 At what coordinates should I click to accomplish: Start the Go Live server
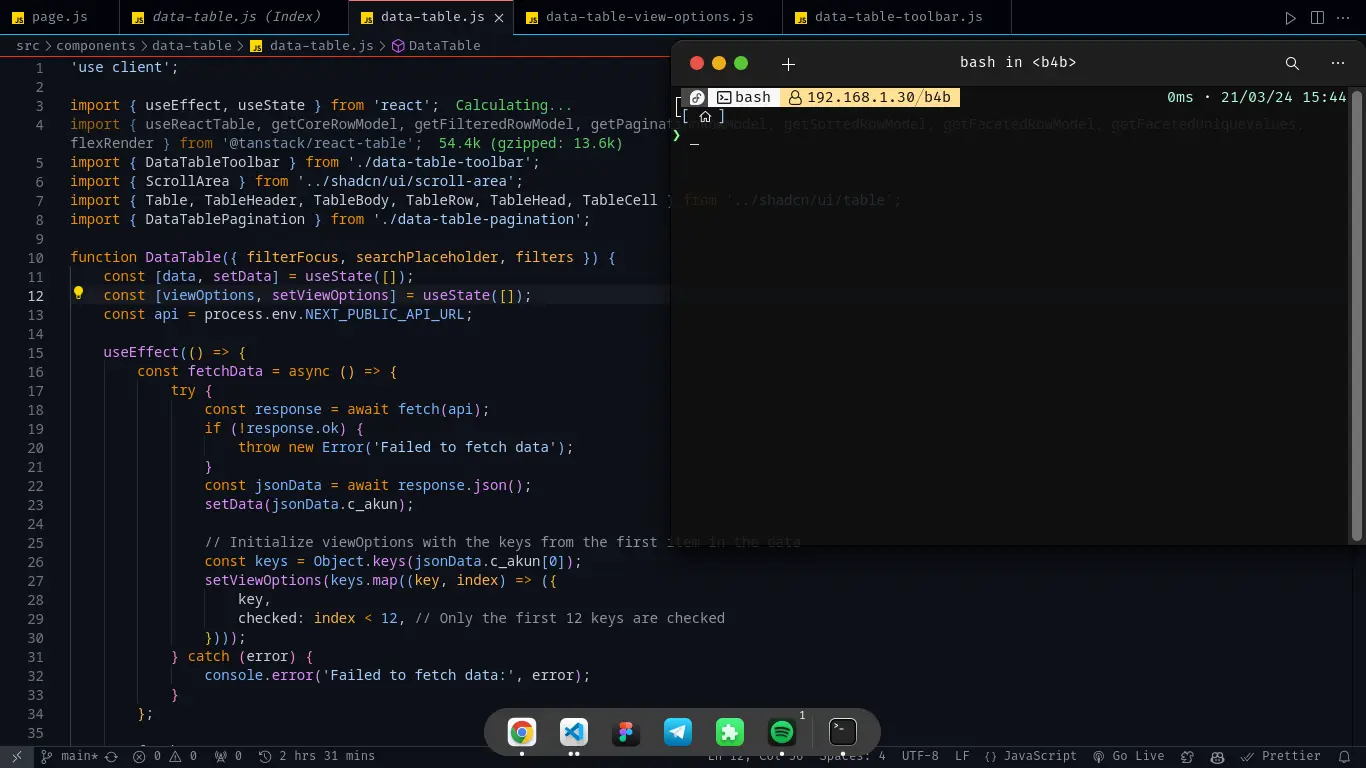[1128, 757]
